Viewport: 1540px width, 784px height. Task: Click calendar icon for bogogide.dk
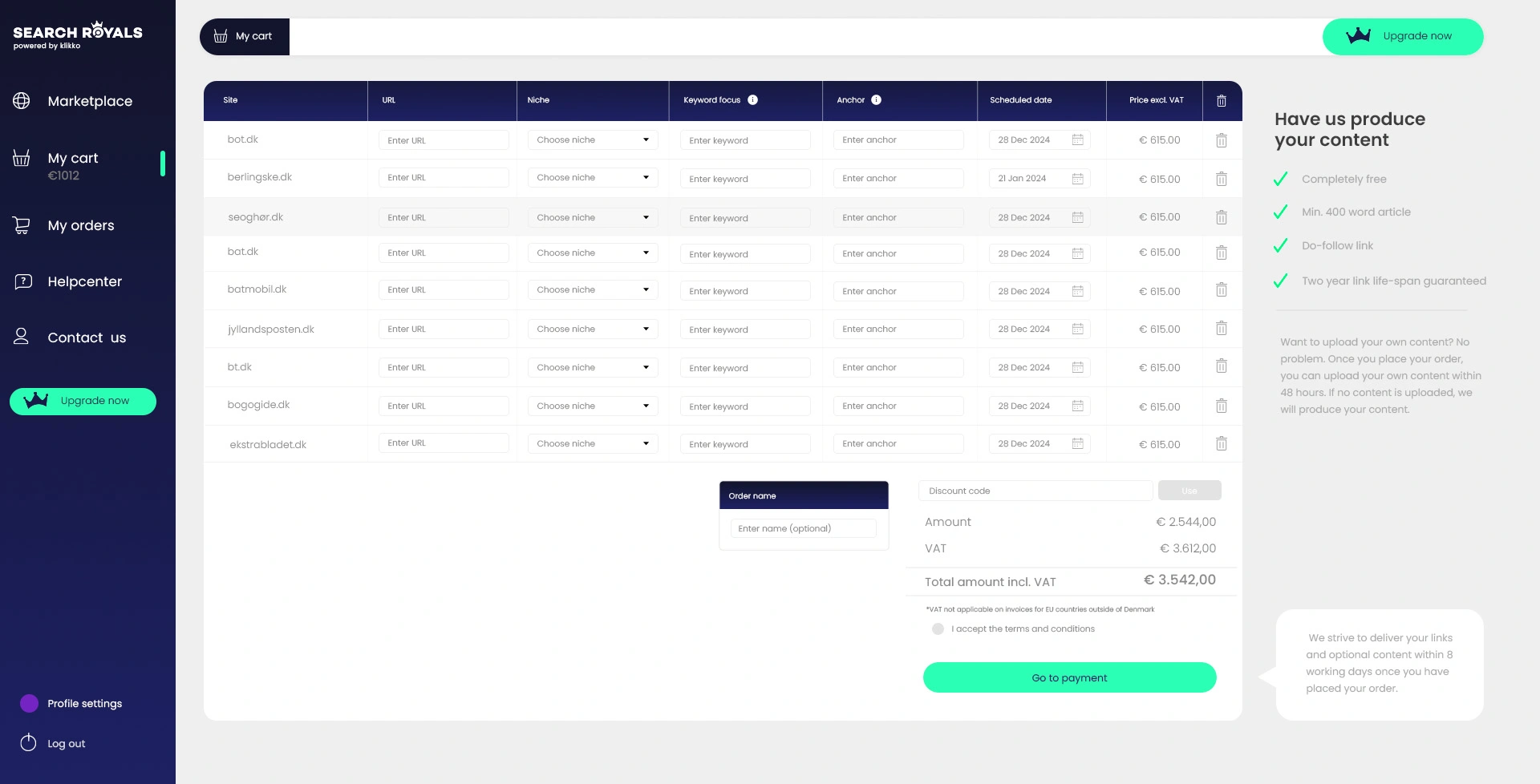pos(1077,406)
